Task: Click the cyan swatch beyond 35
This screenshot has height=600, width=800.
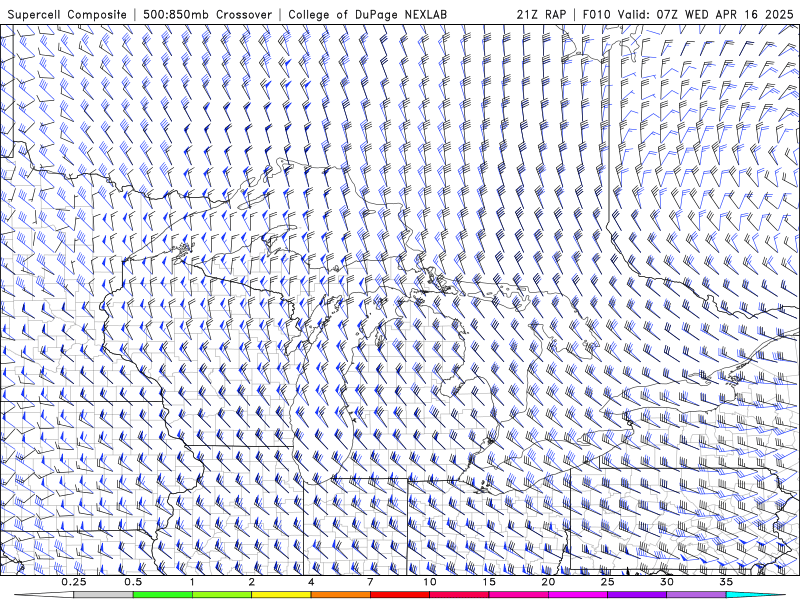Action: pos(756,595)
